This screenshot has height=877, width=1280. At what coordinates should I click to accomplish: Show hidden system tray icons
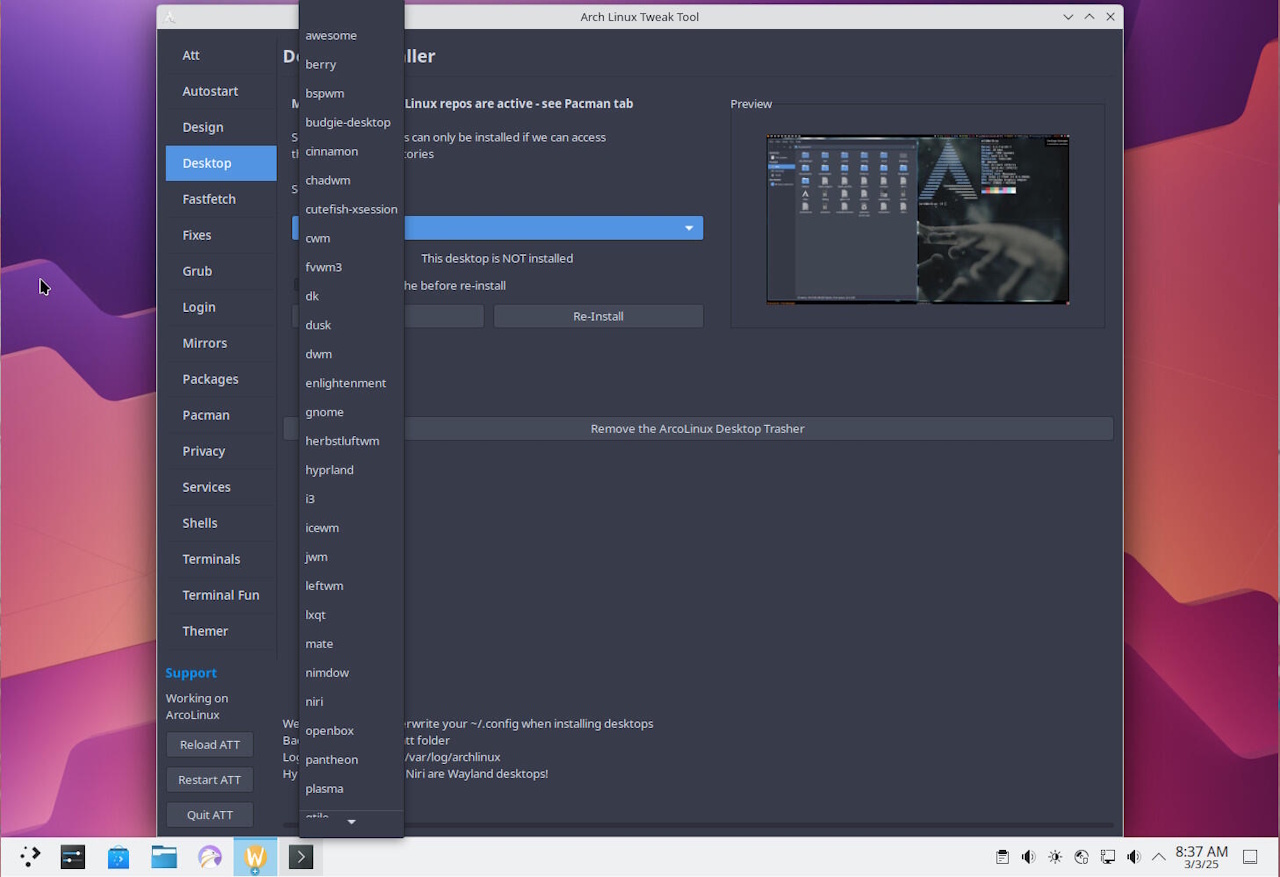pyautogui.click(x=1159, y=857)
